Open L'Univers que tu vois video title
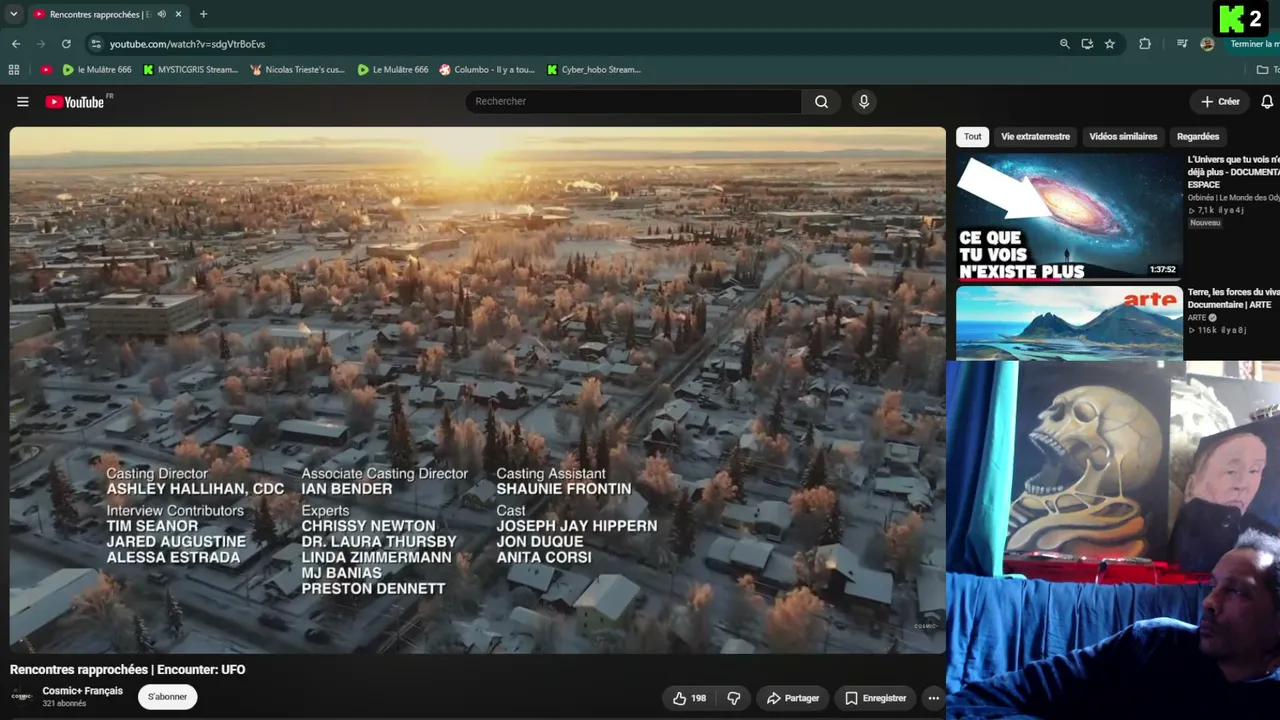The height and width of the screenshot is (720, 1280). click(1234, 172)
